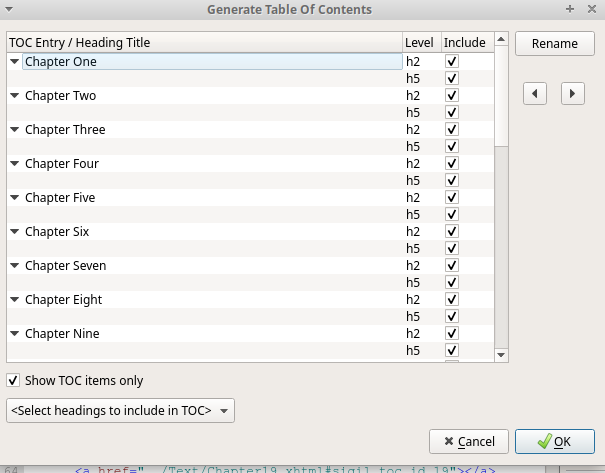This screenshot has height=473, width=605.
Task: Click the right arrow heading level button
Action: pos(572,93)
